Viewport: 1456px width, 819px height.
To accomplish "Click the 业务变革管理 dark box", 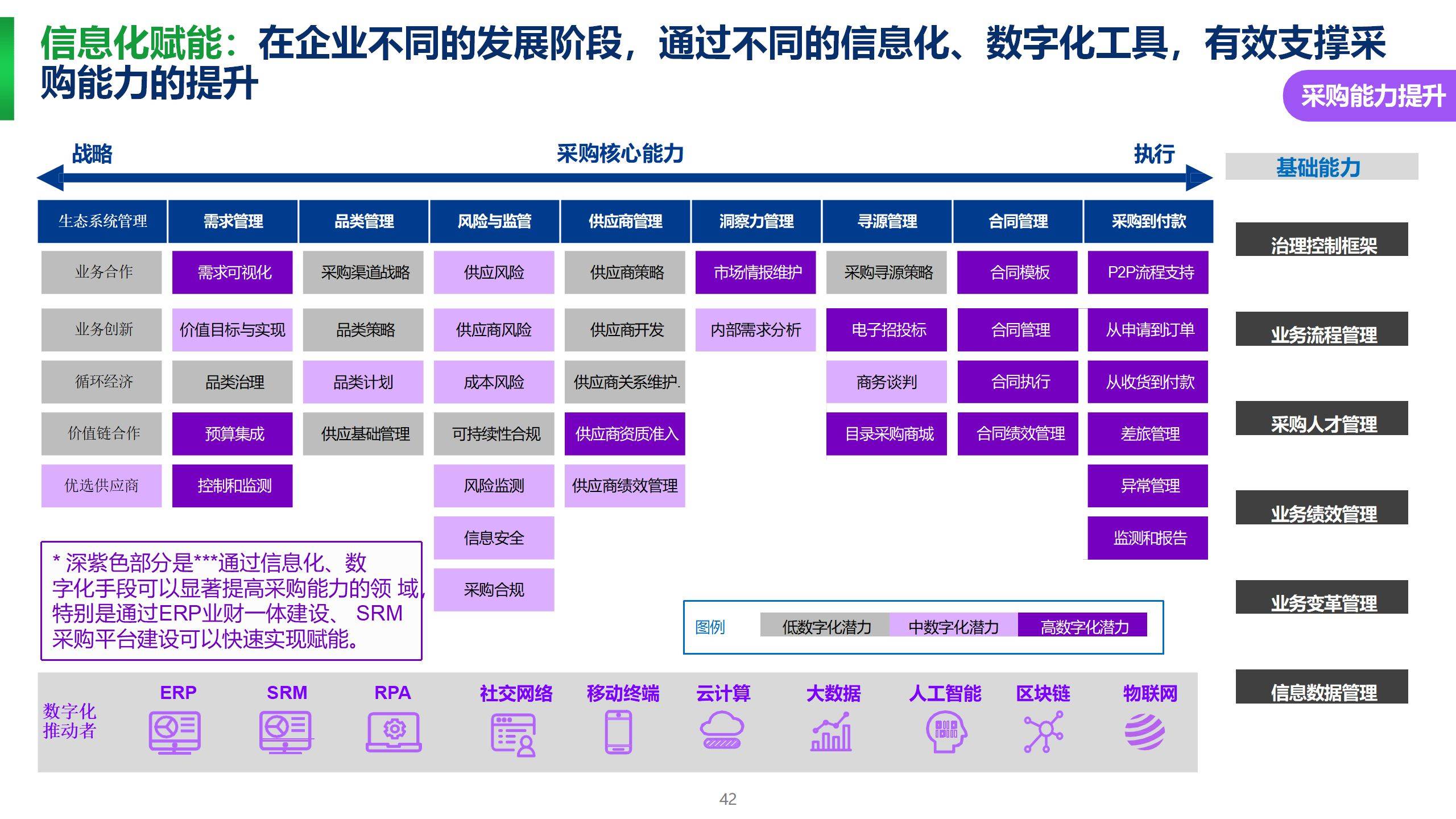I will 1322,597.
